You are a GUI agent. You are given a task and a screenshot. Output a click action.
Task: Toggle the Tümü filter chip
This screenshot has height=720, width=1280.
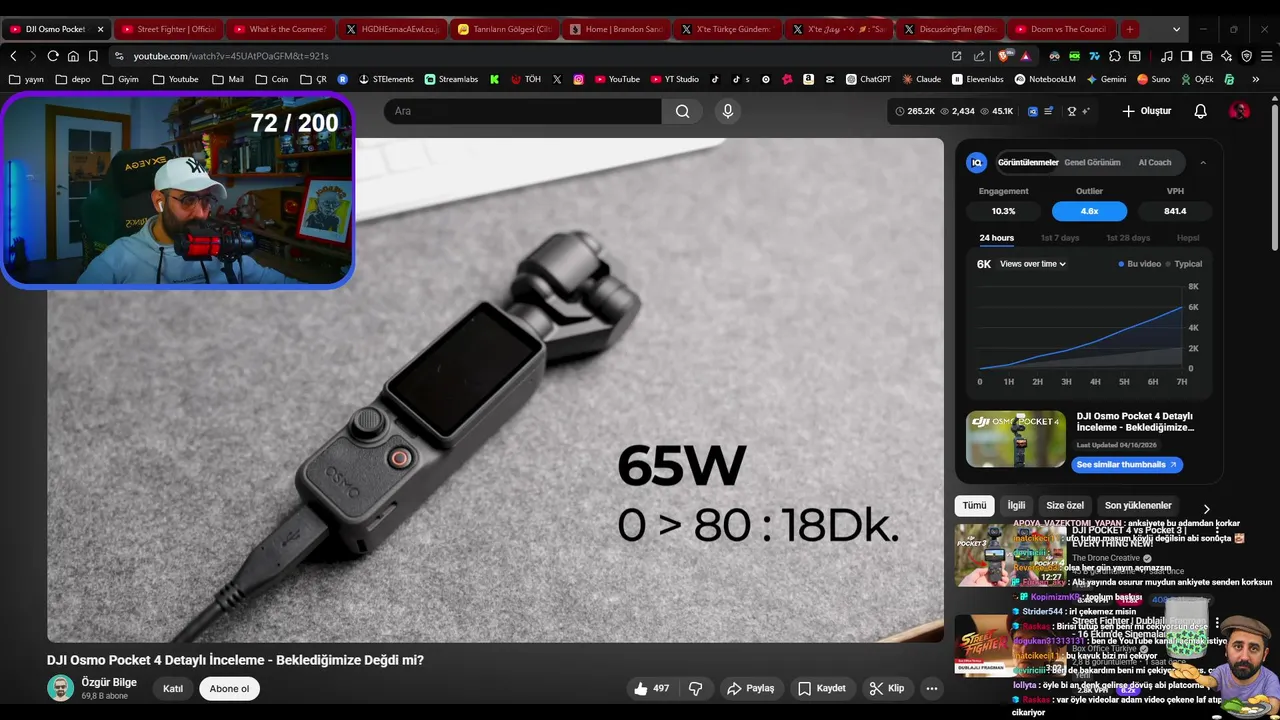click(974, 505)
